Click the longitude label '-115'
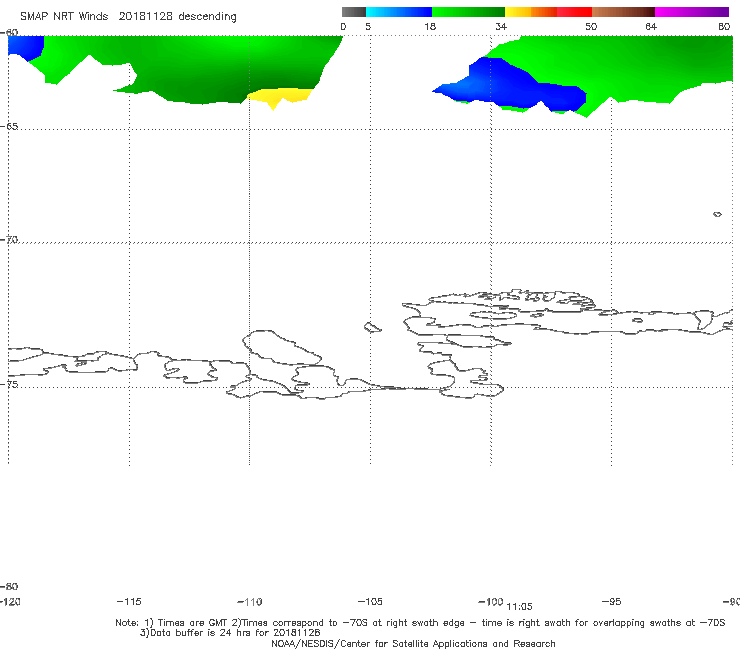The height and width of the screenshot is (650, 740). (x=129, y=601)
